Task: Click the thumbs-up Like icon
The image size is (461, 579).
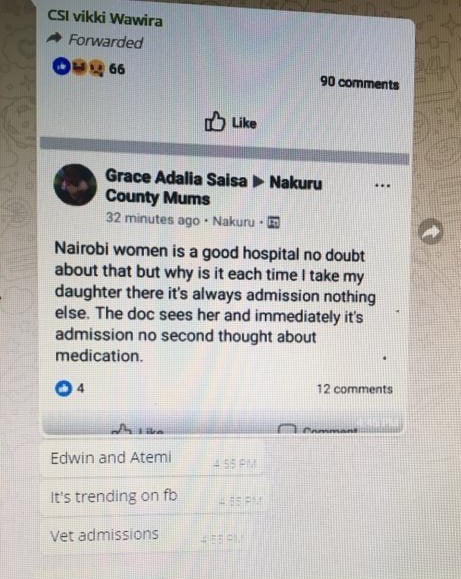Action: point(215,121)
